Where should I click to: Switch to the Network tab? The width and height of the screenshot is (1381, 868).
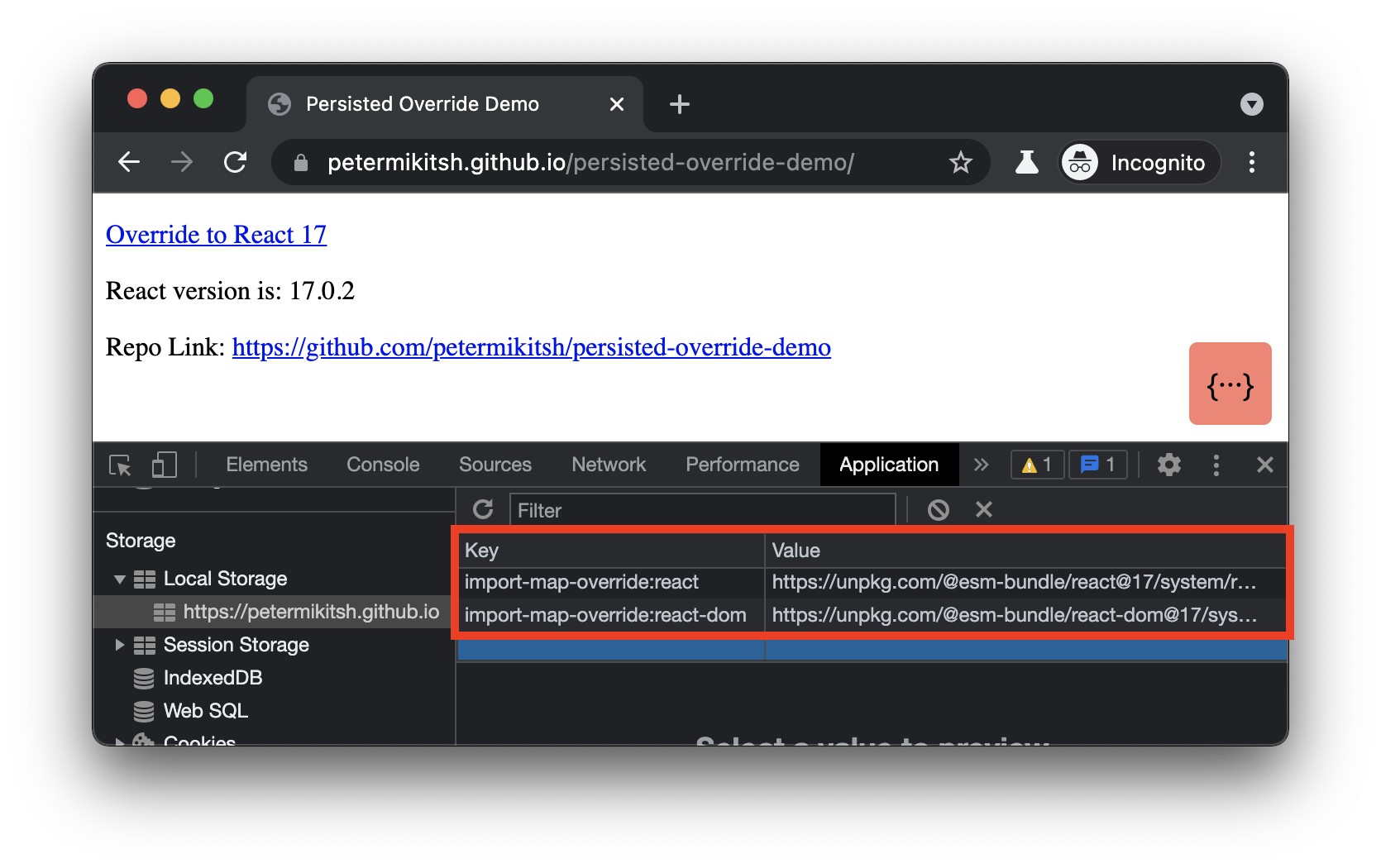click(x=609, y=465)
